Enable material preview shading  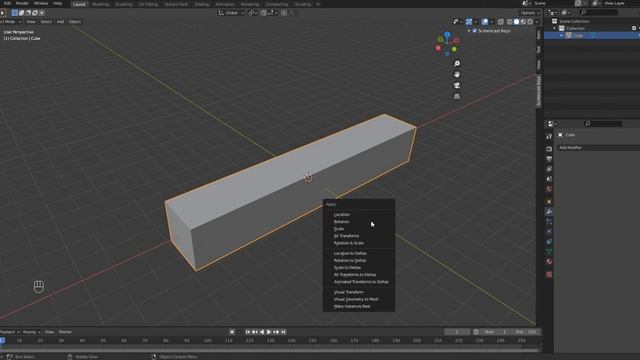pyautogui.click(x=523, y=22)
